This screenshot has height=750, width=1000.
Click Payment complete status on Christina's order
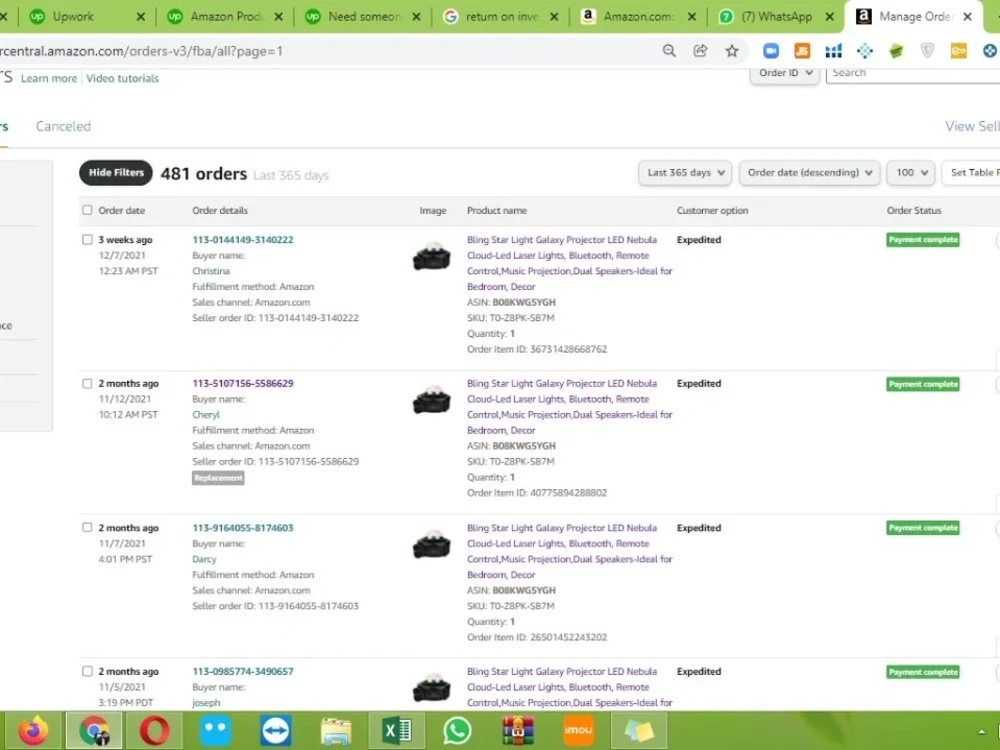tap(923, 240)
